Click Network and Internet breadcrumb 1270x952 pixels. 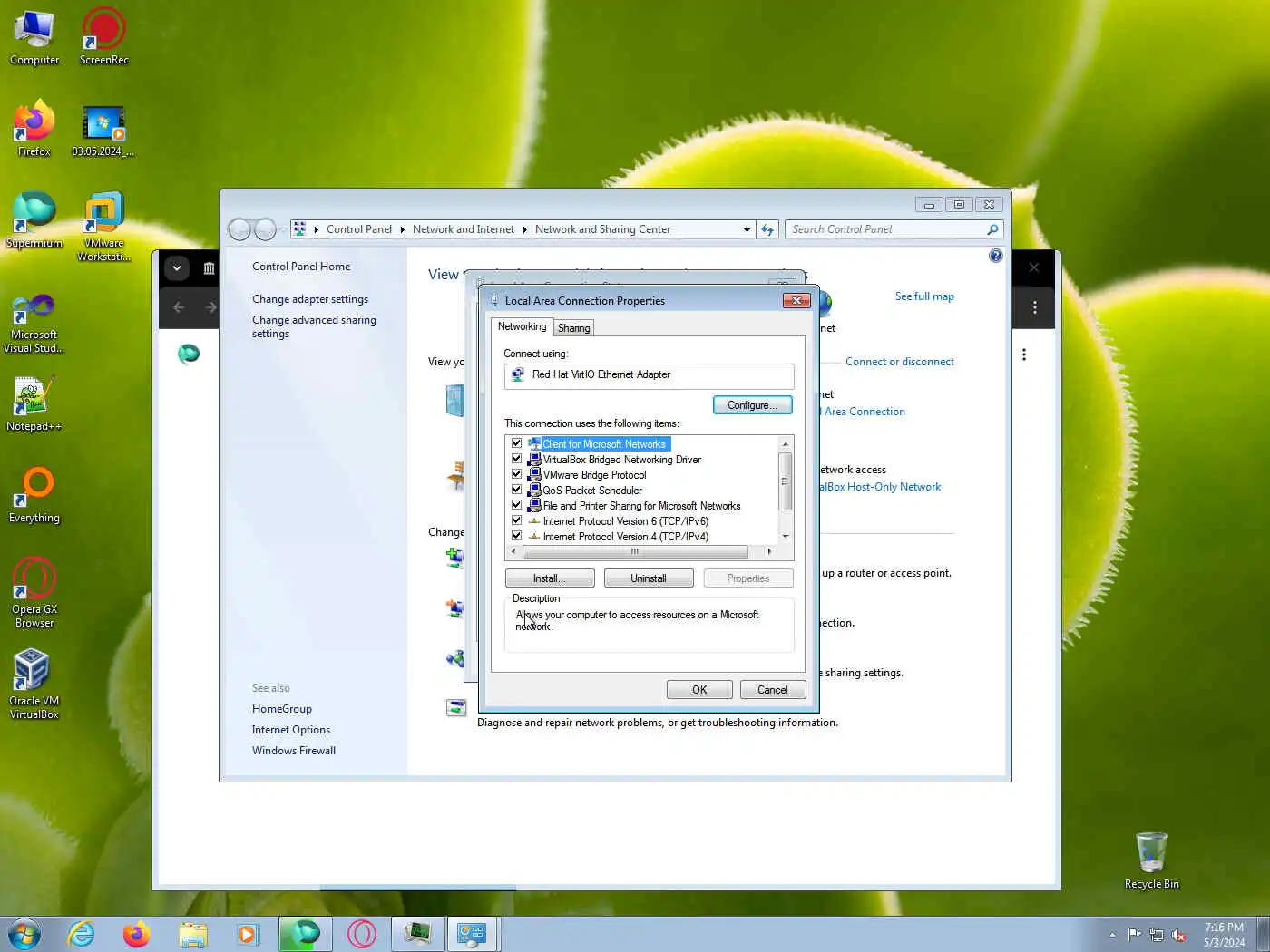tap(463, 229)
